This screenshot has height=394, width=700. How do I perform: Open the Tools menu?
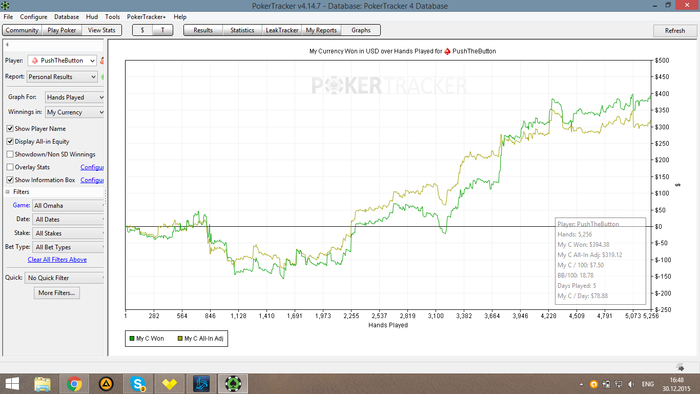point(112,17)
